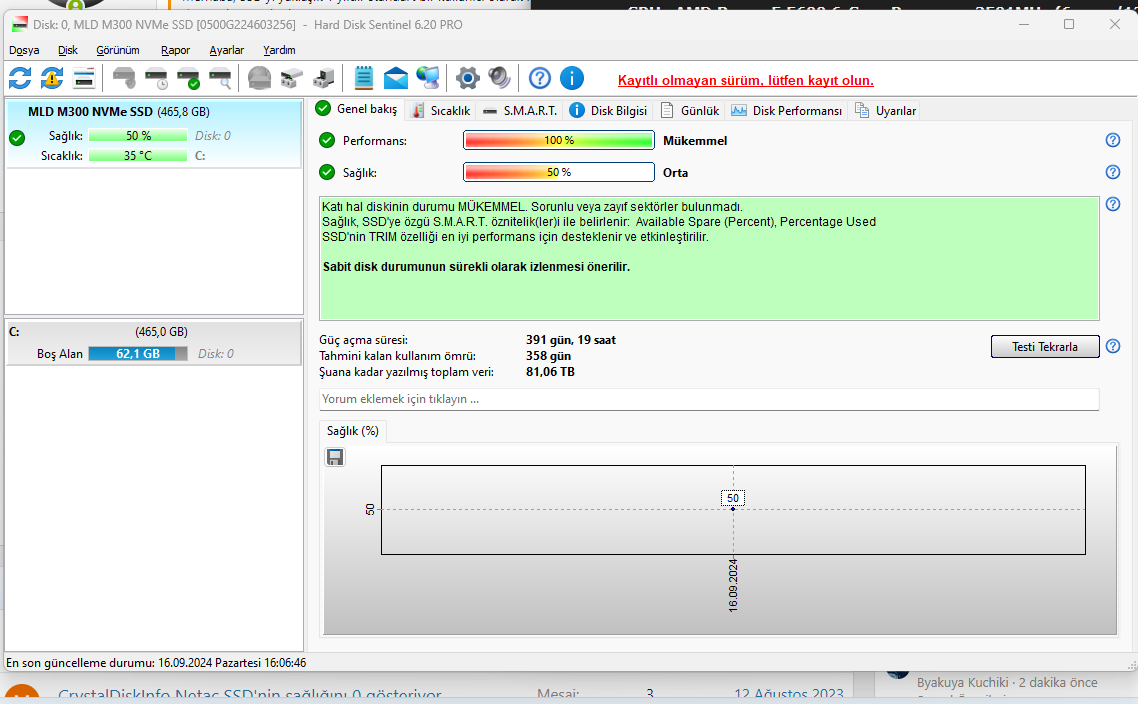Screen dimensions: 1138x704
Task: Switch to the Disk Performansı tab
Action: [787, 110]
